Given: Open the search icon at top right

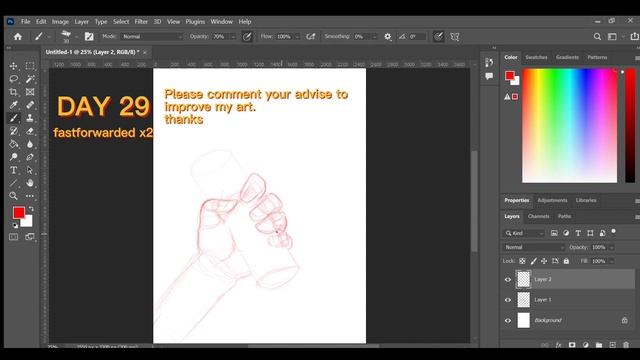Looking at the screenshot, I should (597, 37).
